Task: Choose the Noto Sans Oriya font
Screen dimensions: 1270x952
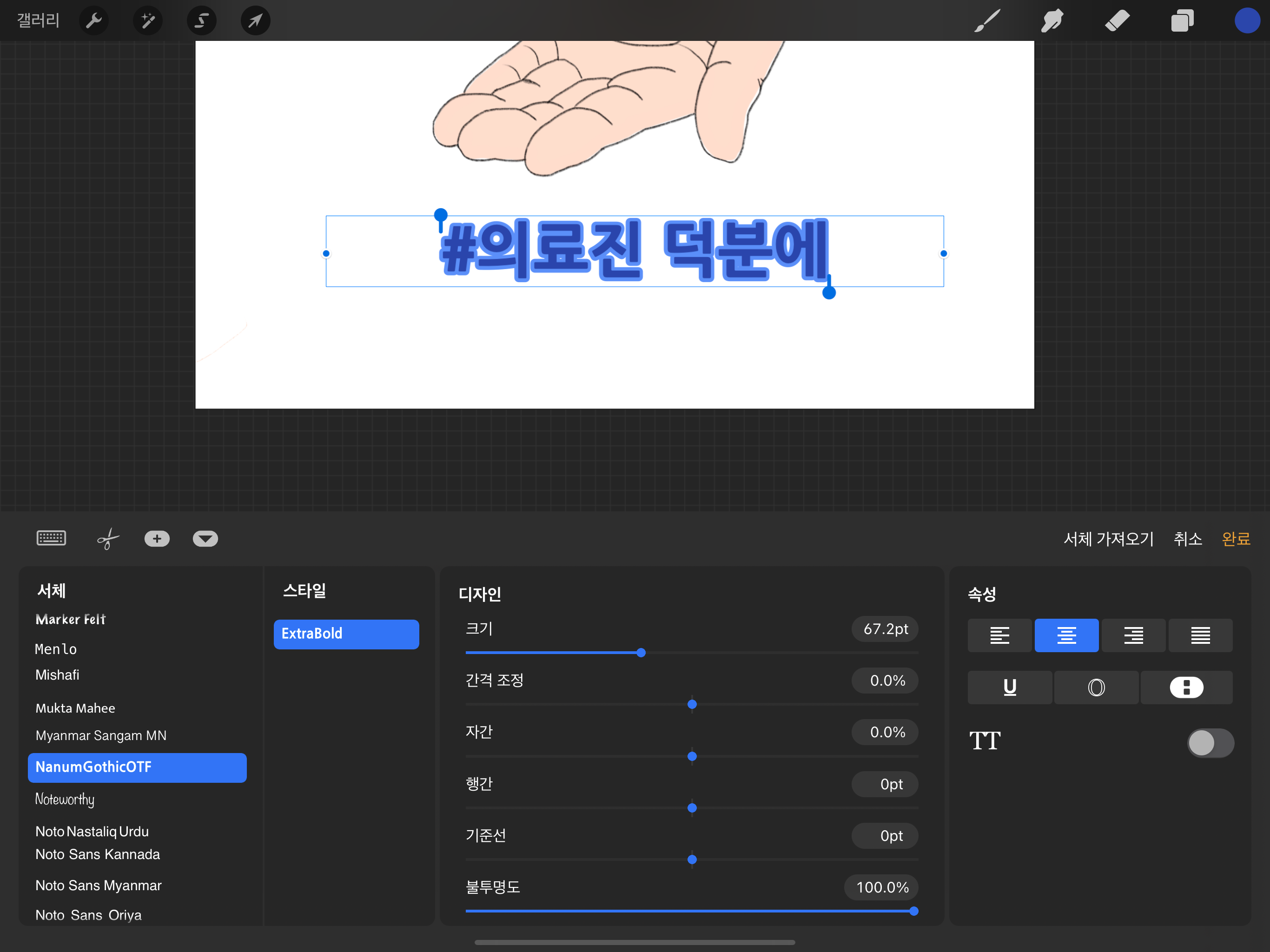Action: point(88,915)
